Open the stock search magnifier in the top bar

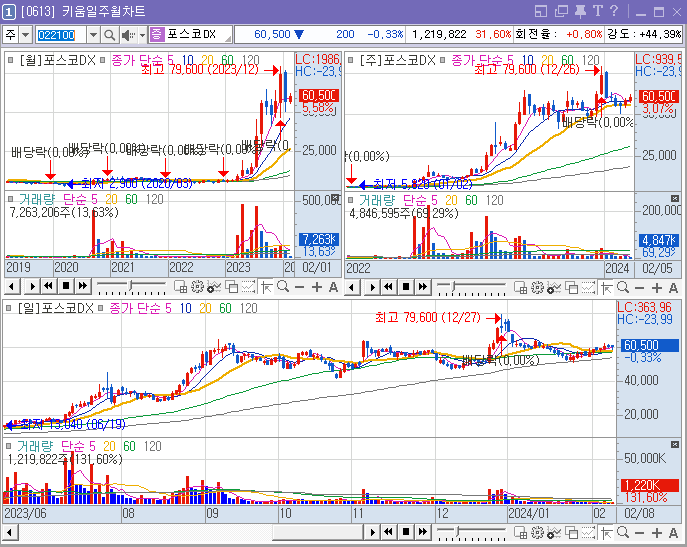109,35
